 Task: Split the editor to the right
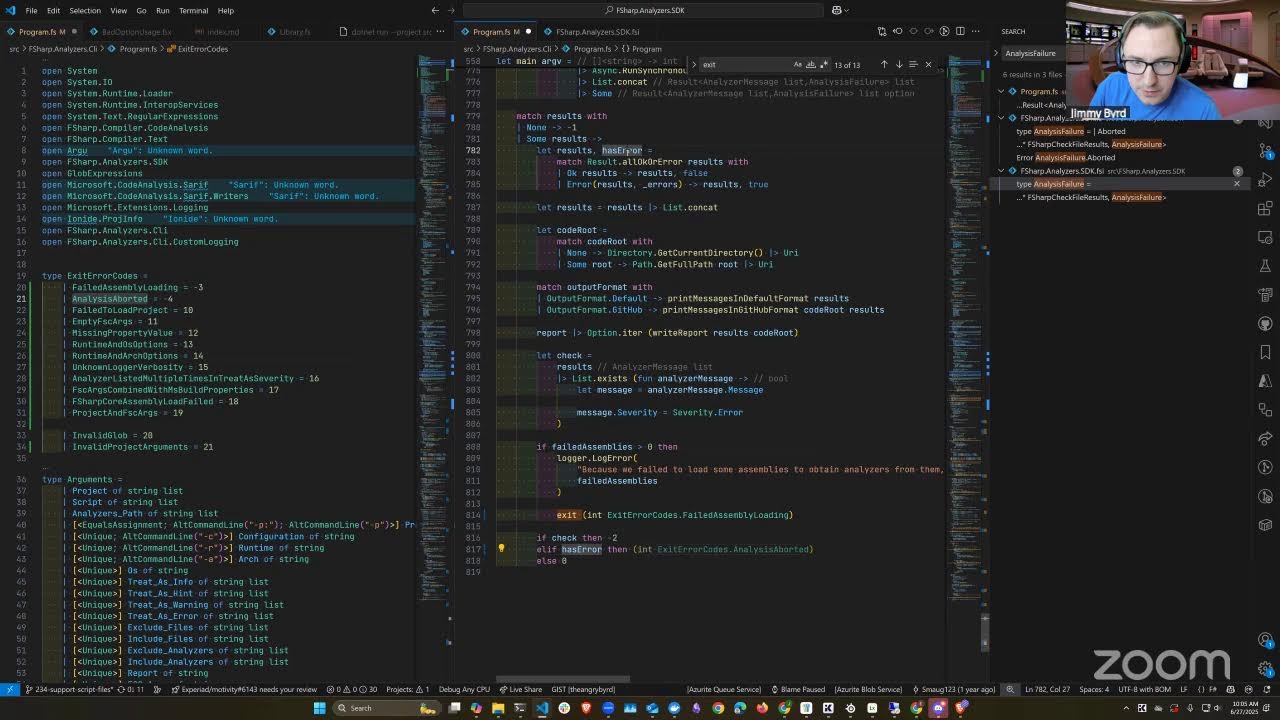point(960,32)
